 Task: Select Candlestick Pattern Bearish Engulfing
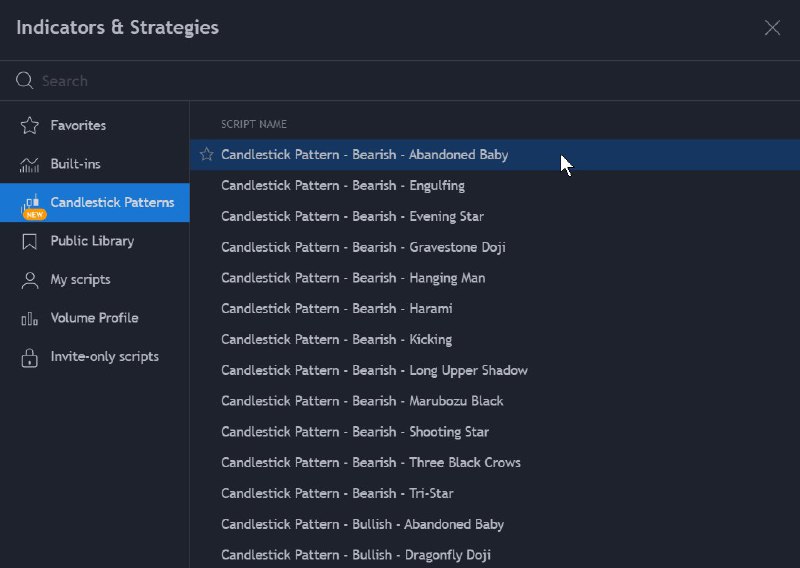495,186
